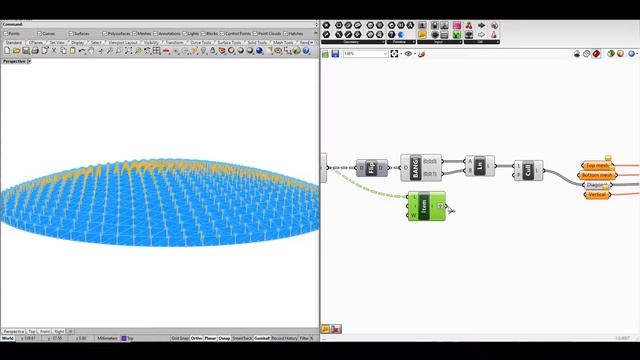
Task: Save the Rhino model with the disk icon
Action: (x=26, y=51)
